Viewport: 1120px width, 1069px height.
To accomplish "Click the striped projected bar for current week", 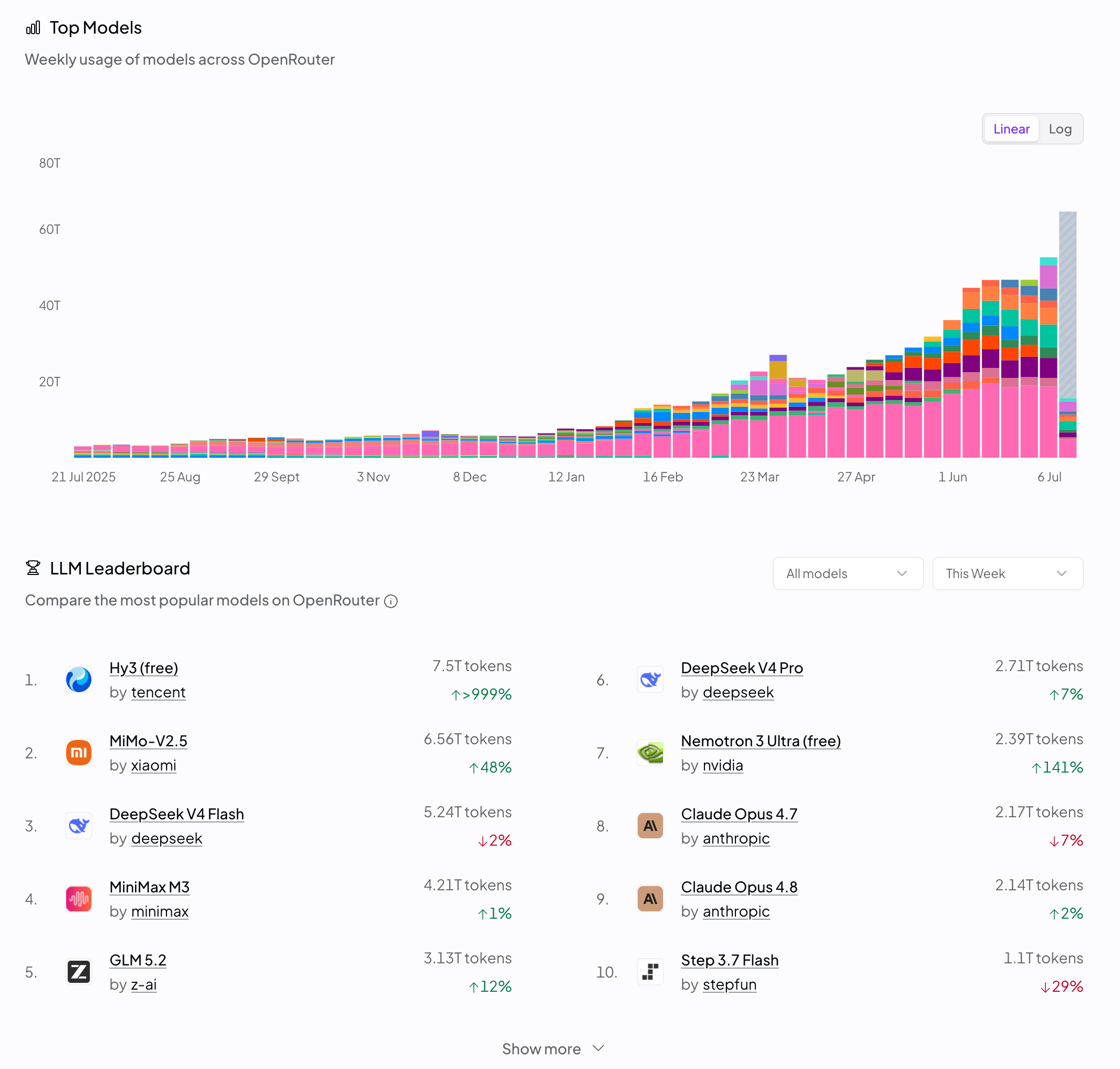I will (x=1067, y=305).
